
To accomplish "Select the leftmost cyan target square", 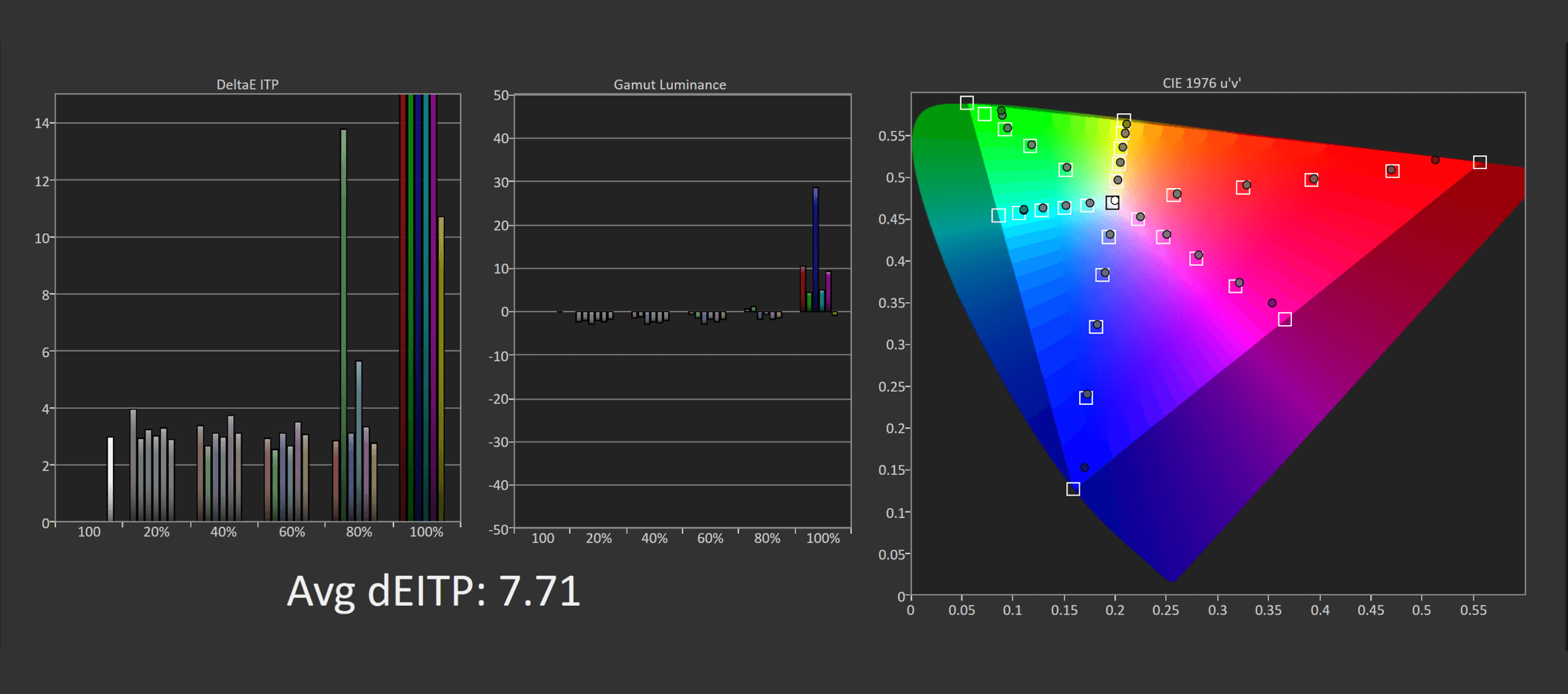I will pos(998,215).
